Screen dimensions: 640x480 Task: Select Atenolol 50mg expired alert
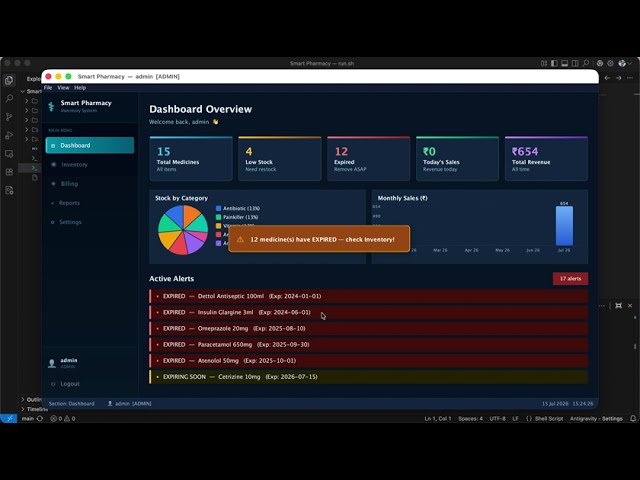(369, 361)
